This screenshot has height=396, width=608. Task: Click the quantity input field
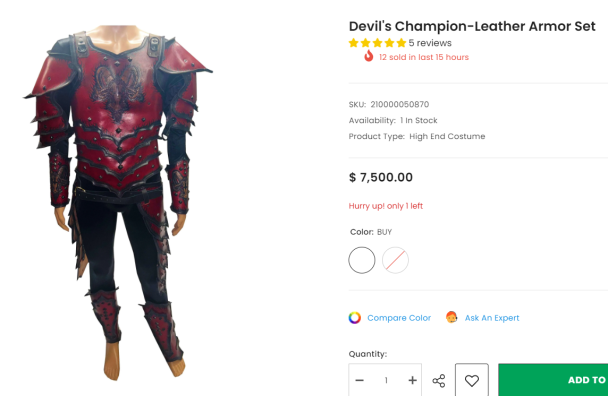pos(386,380)
